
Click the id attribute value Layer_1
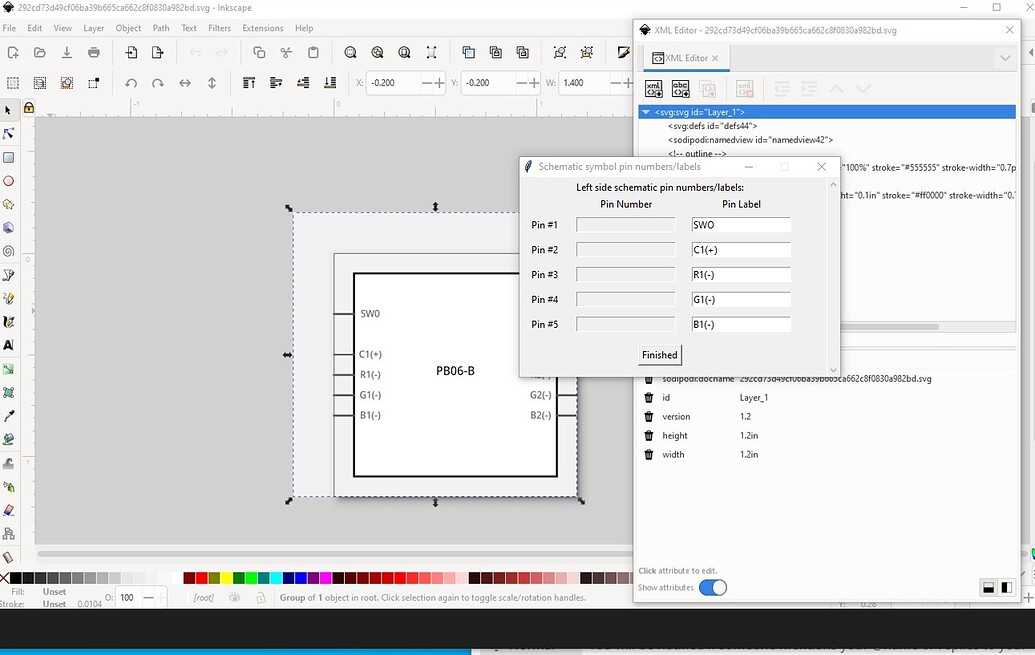(x=754, y=397)
